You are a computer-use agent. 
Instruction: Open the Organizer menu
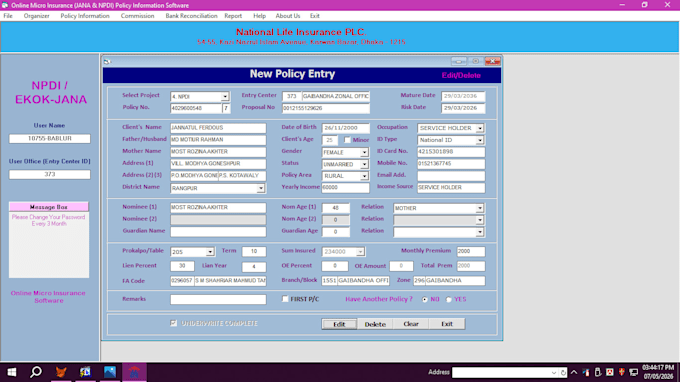point(36,16)
